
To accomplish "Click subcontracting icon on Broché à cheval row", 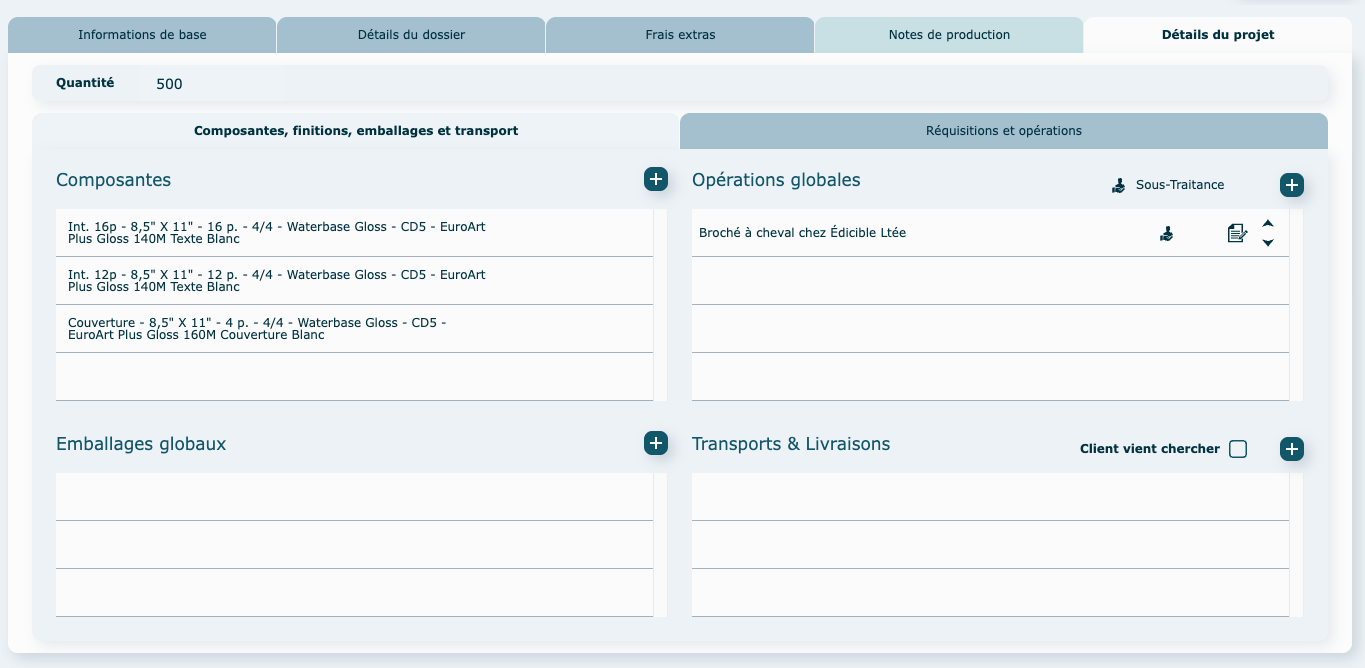I will (x=1166, y=234).
